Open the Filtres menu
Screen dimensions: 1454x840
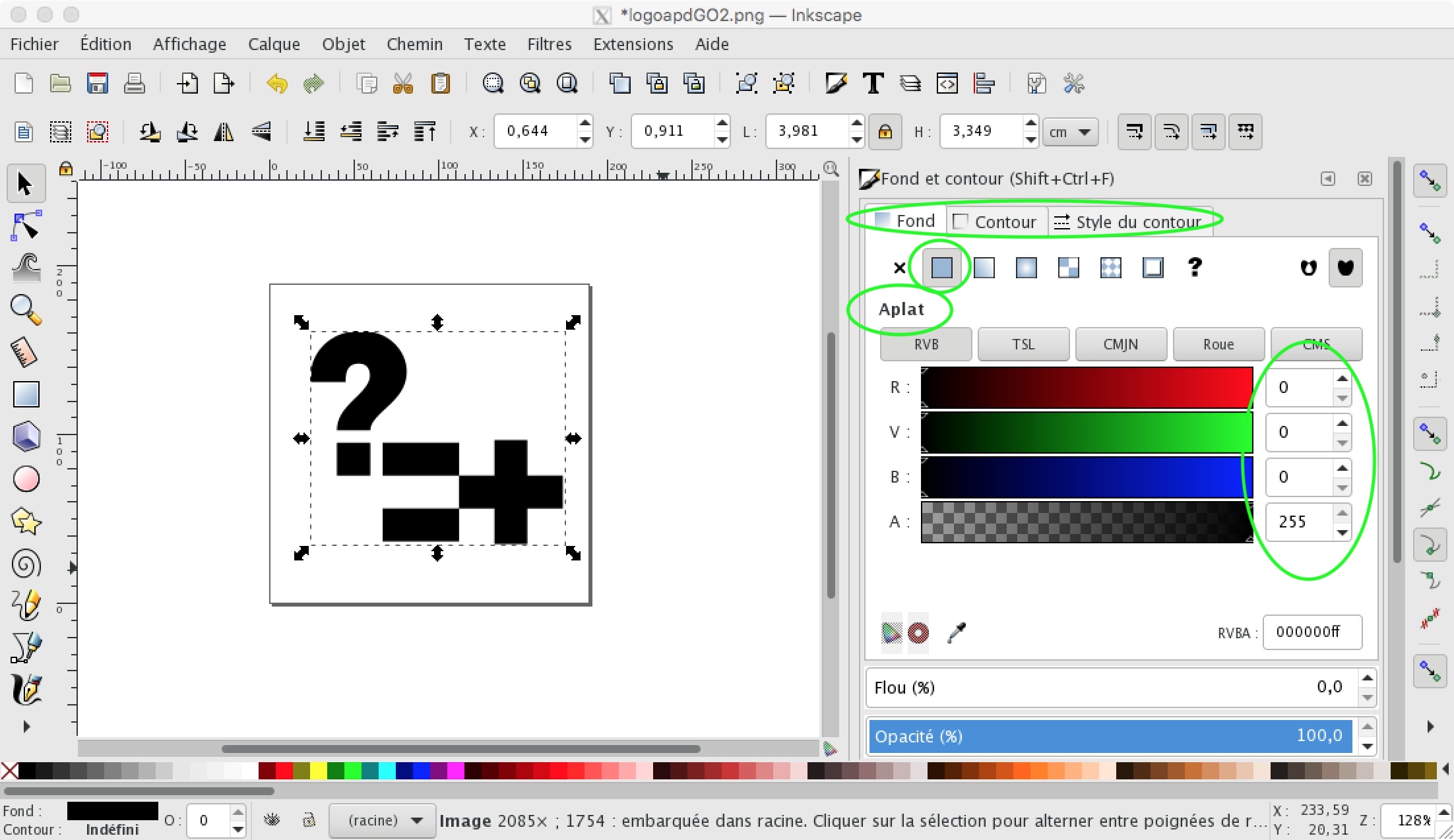tap(549, 44)
